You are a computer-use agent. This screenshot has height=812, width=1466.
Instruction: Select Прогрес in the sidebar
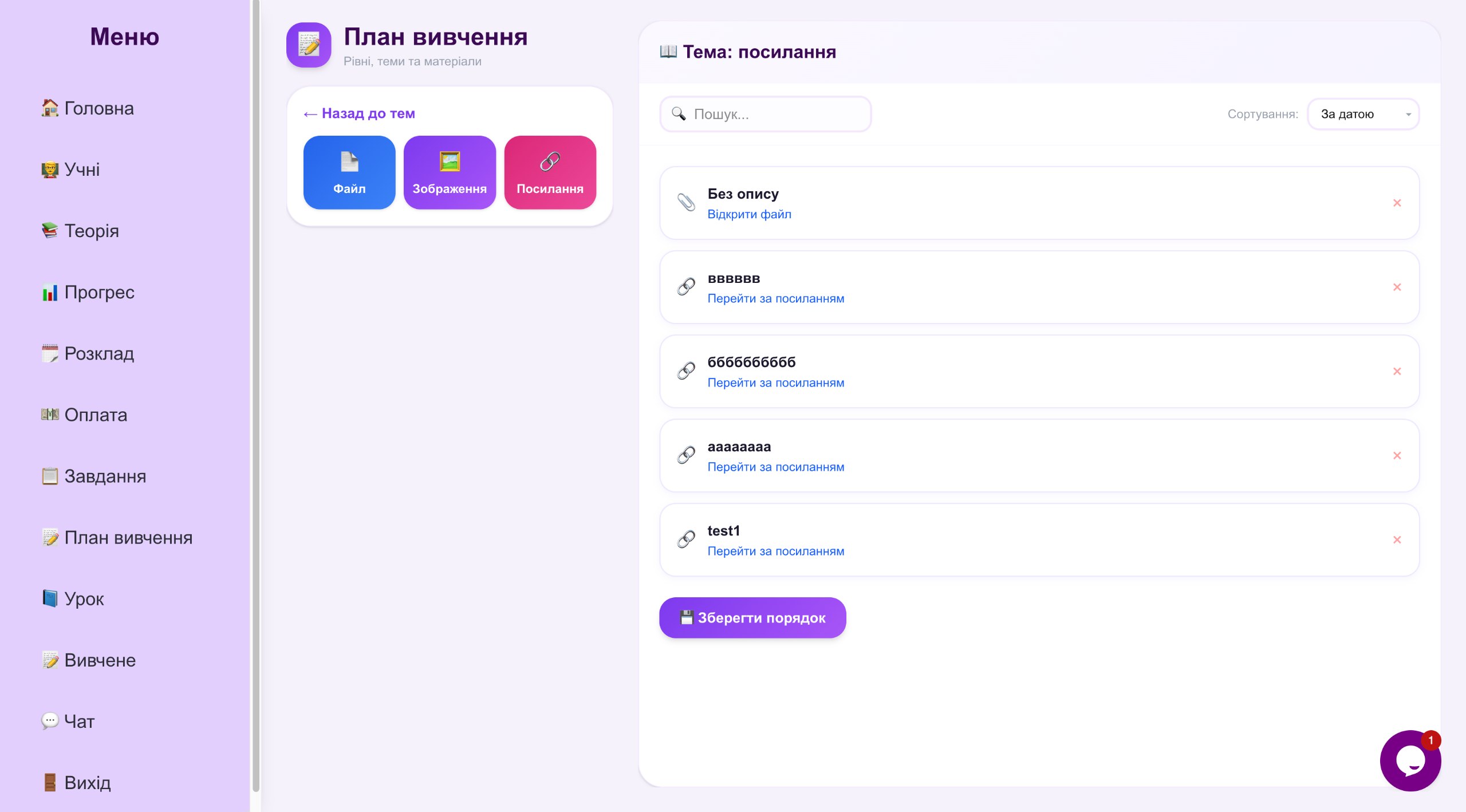coord(88,292)
